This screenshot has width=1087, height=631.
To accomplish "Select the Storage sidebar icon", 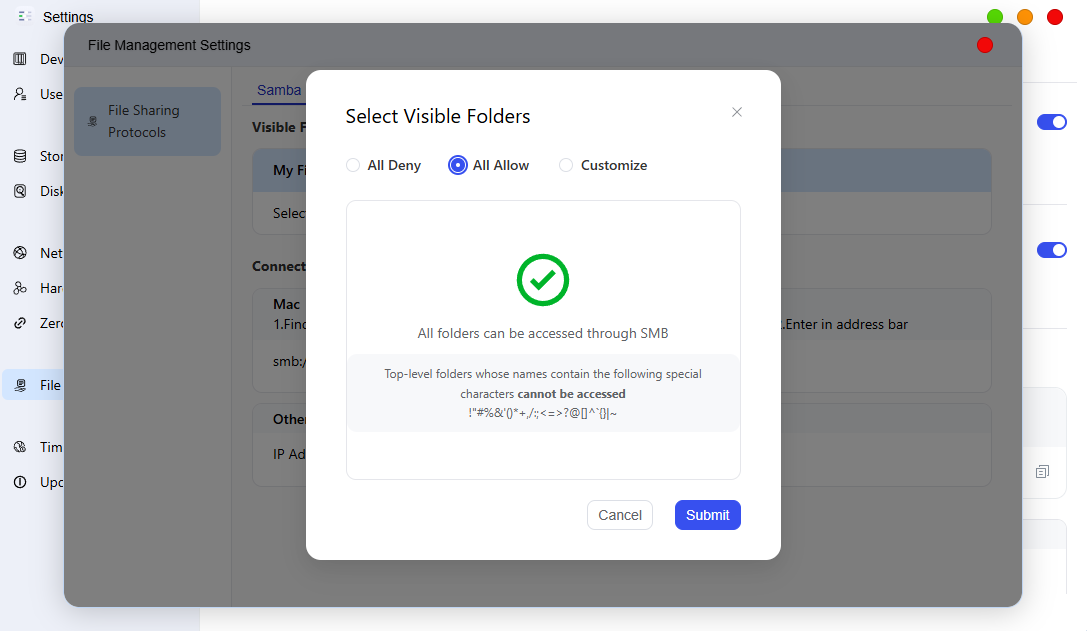I will point(20,156).
